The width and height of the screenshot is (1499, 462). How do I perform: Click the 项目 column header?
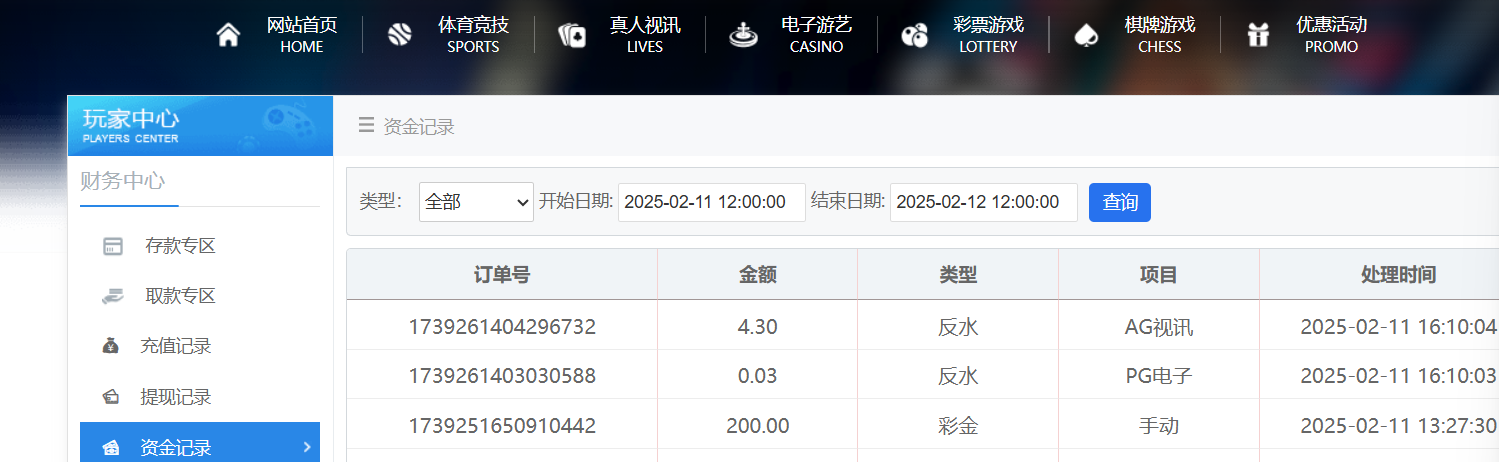pos(1159,274)
